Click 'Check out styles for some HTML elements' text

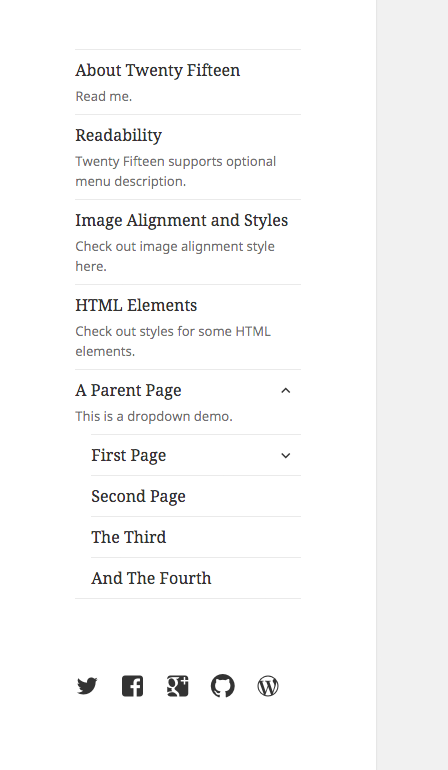coord(173,341)
